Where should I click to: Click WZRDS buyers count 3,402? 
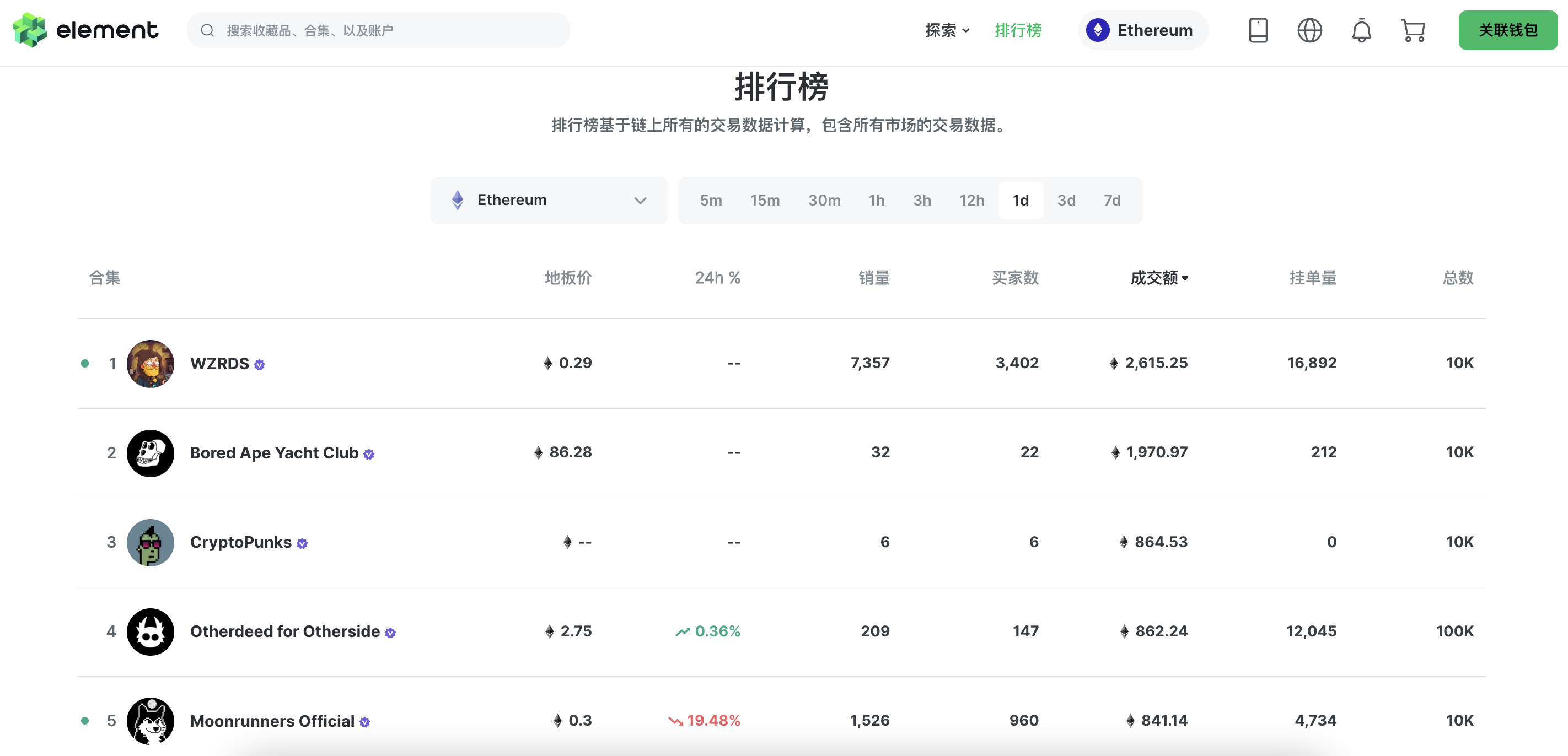point(1017,363)
